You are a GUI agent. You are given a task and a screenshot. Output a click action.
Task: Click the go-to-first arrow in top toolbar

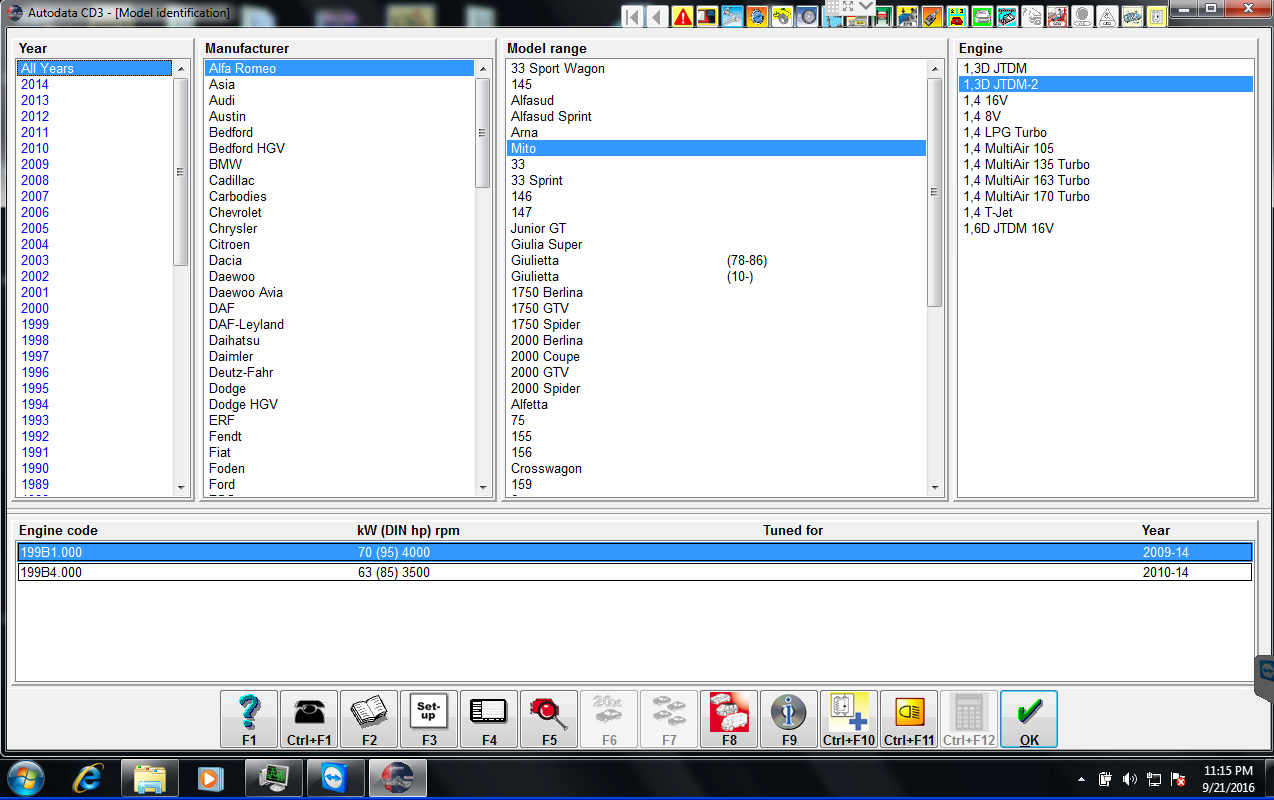[x=633, y=16]
